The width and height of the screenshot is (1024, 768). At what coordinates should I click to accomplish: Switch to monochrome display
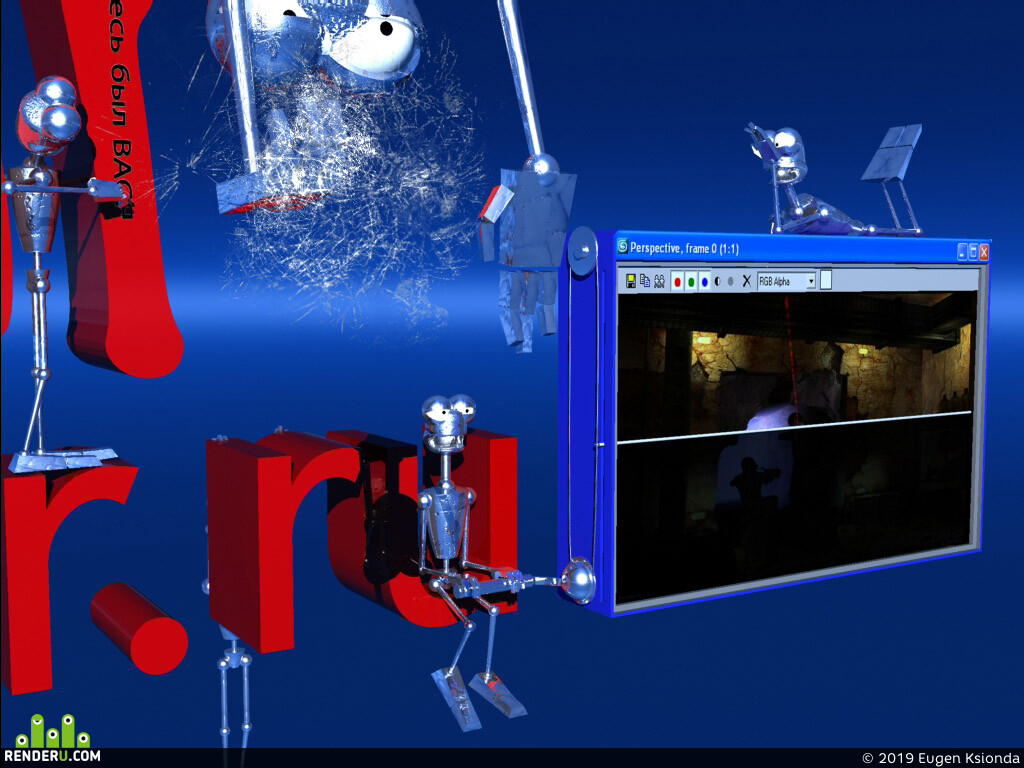[x=731, y=281]
